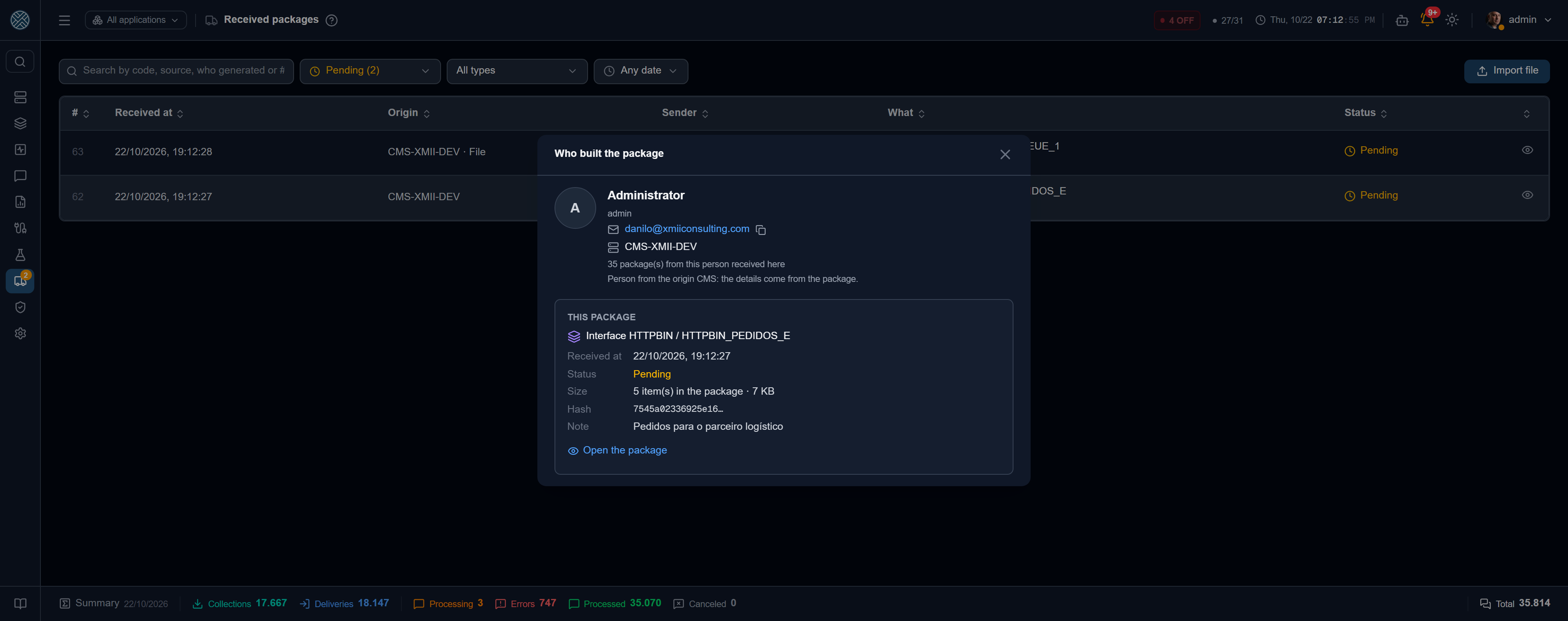The height and width of the screenshot is (621, 1568).
Task: Click the package search input field
Action: point(176,71)
